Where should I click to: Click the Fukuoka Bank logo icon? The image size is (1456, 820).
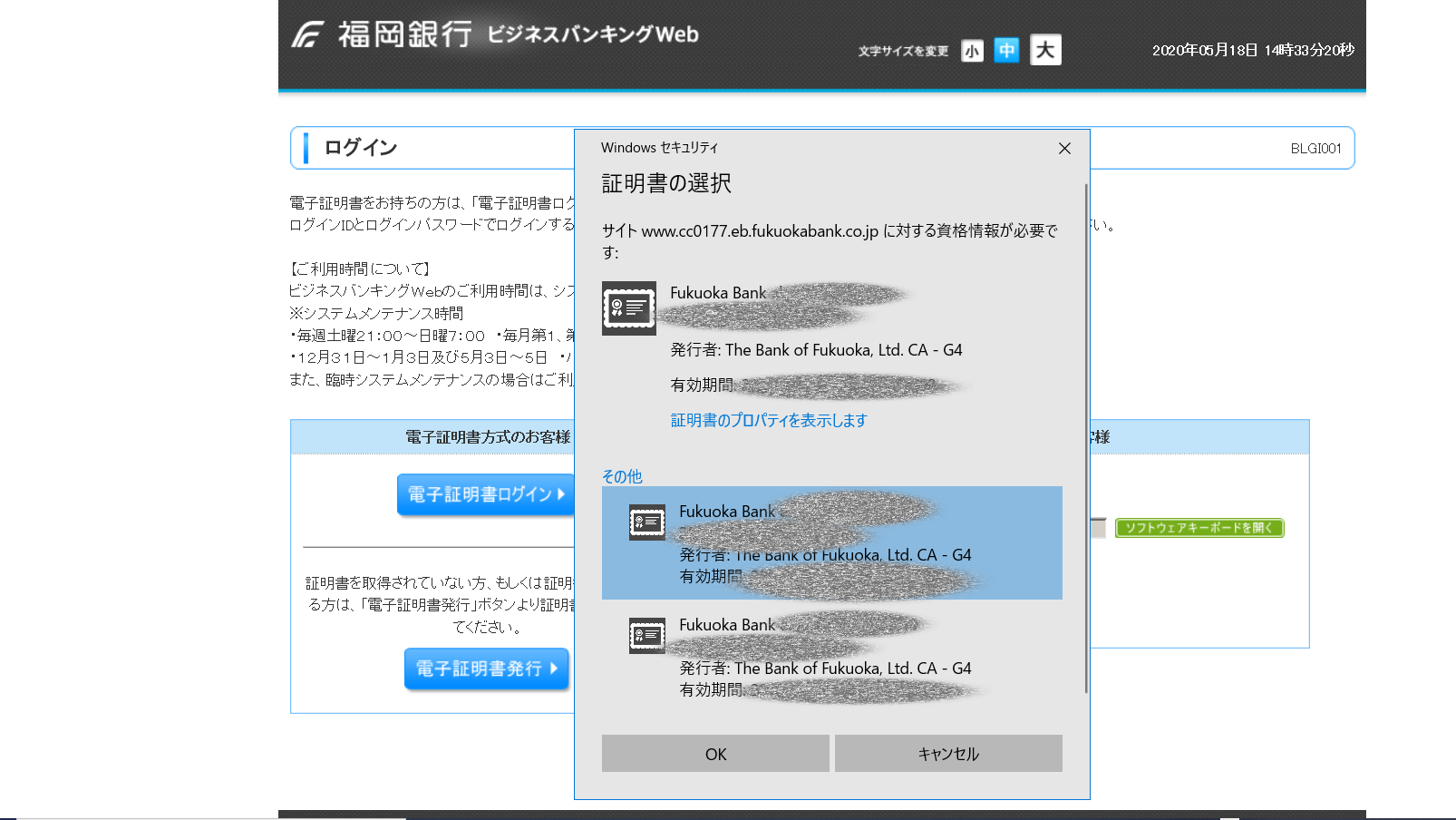308,34
